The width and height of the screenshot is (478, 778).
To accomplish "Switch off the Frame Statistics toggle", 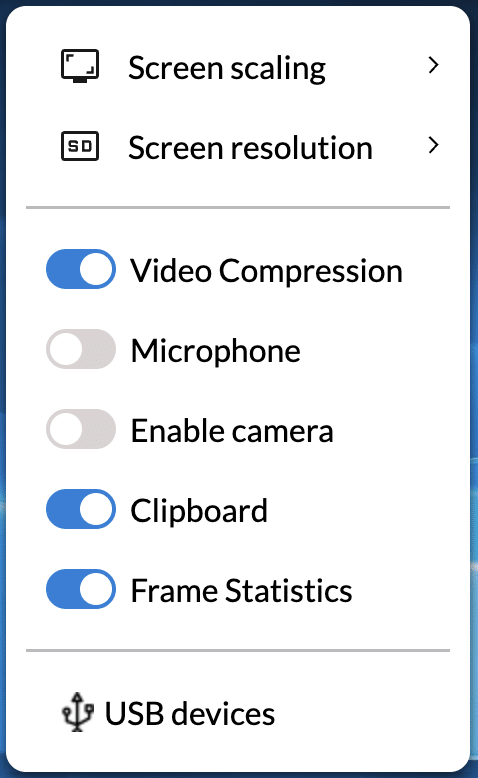I will (x=81, y=589).
